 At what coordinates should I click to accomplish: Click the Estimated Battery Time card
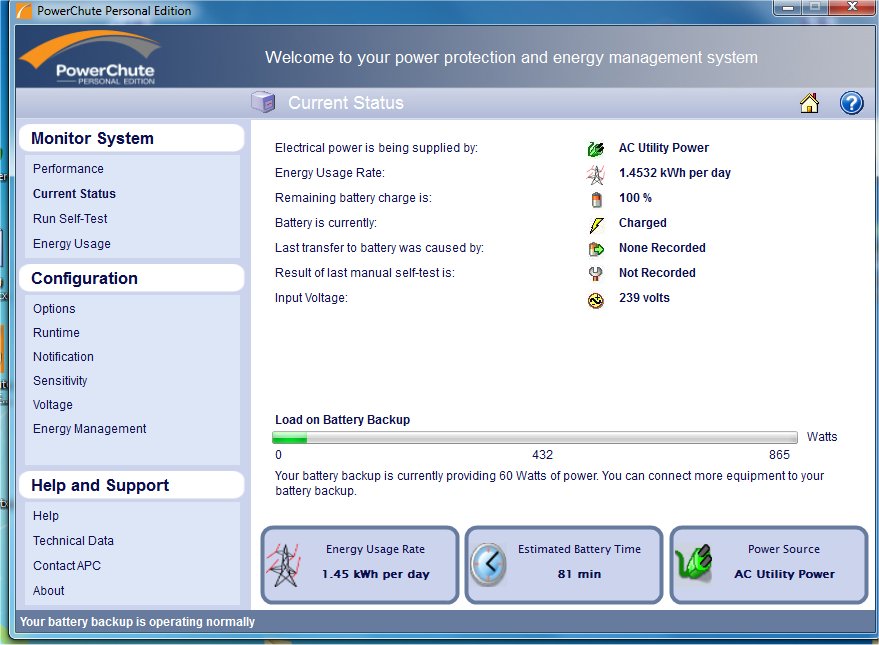pyautogui.click(x=564, y=565)
